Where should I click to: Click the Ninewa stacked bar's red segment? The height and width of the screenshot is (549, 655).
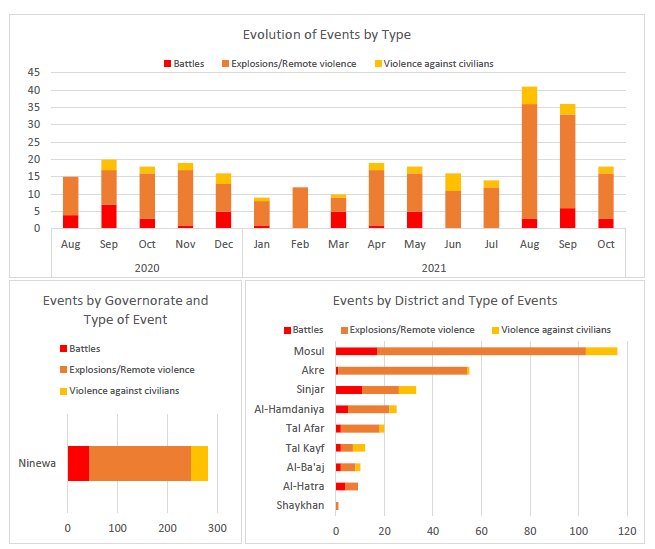78,464
